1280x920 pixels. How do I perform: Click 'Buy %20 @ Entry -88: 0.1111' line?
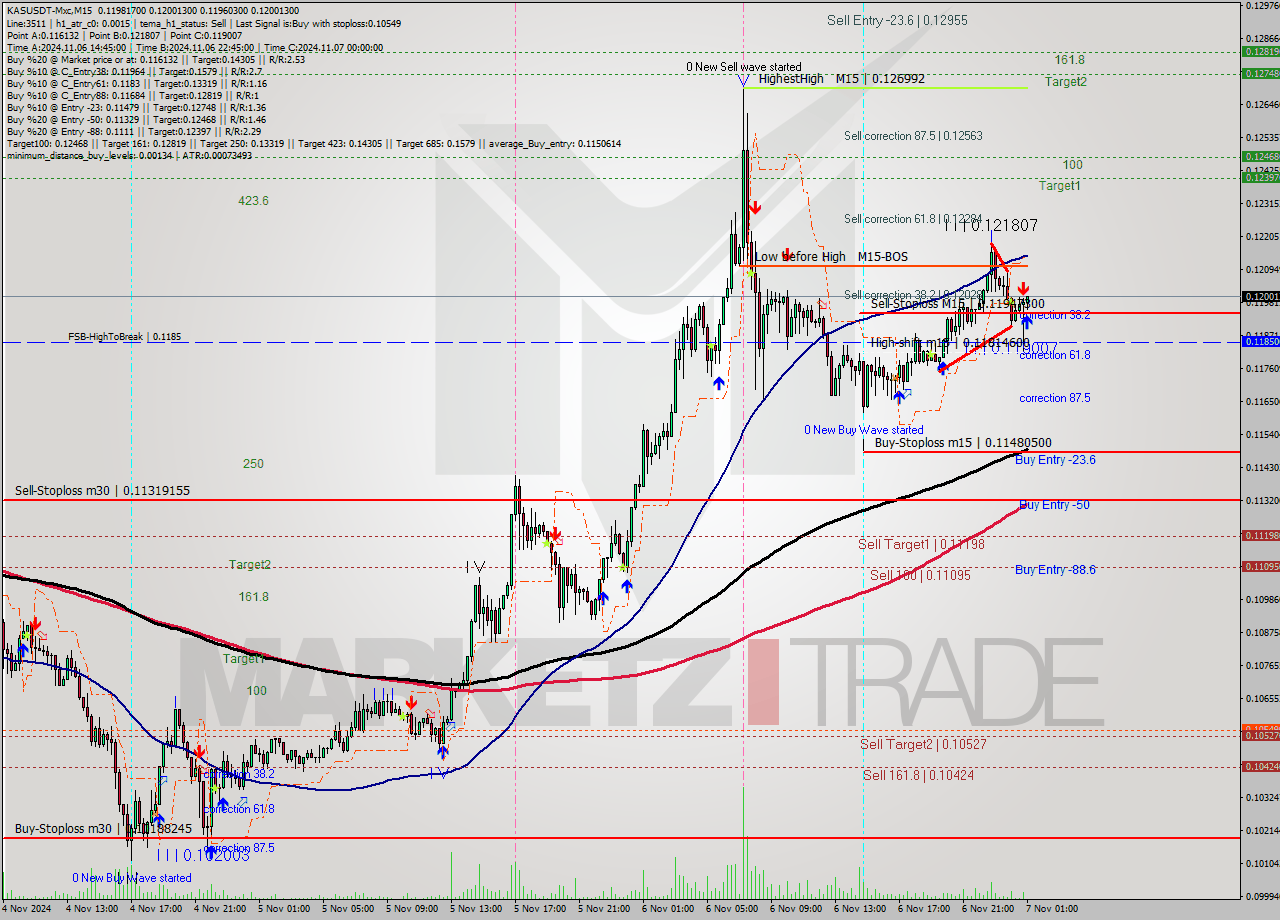click(x=134, y=131)
